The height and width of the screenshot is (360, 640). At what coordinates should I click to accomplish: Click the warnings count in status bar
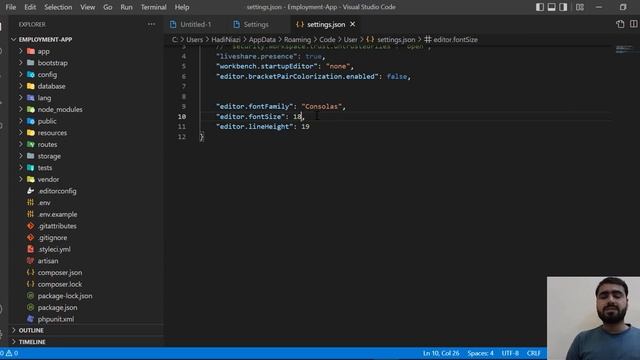[x=12, y=353]
